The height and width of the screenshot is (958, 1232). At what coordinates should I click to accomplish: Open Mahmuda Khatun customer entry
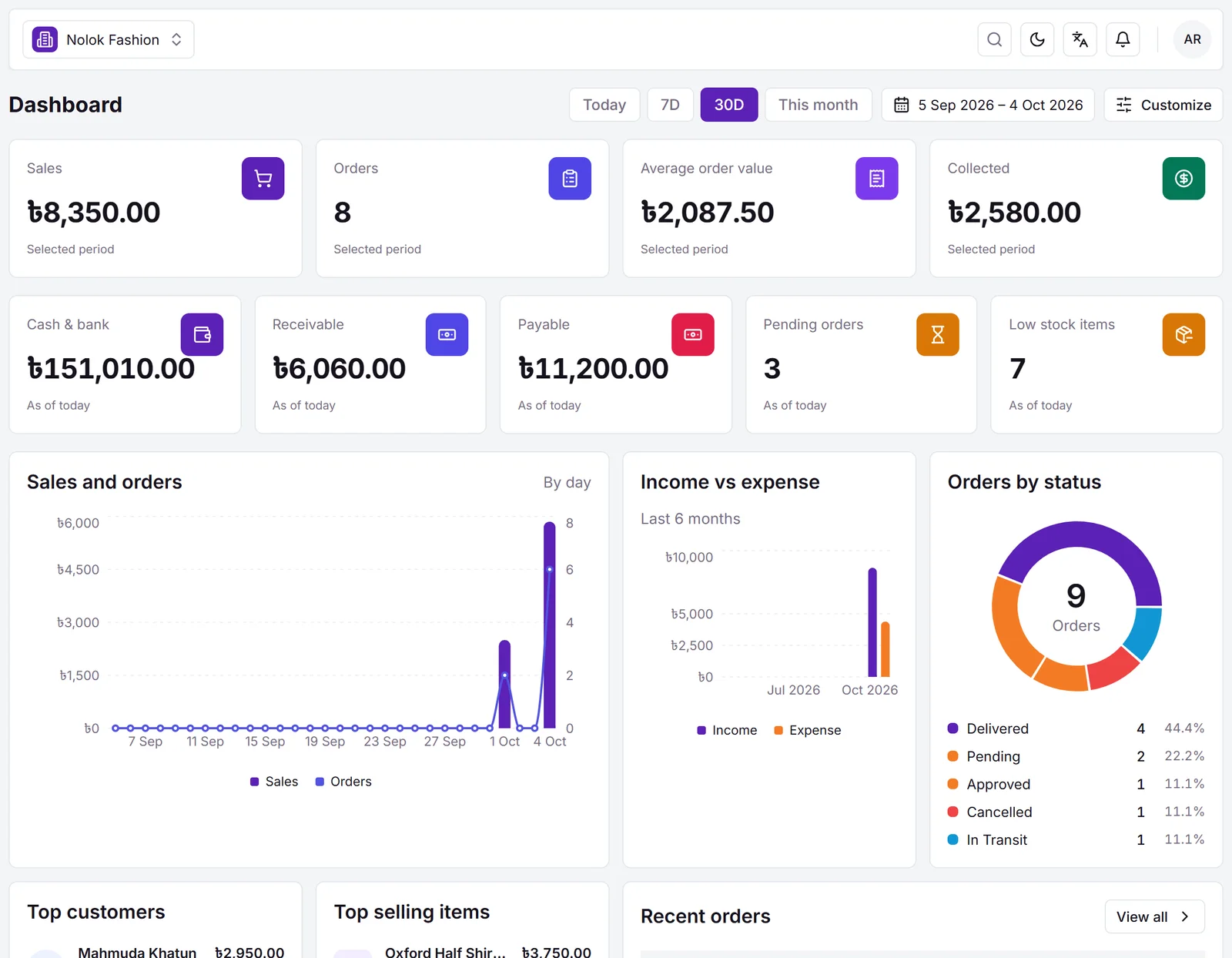[x=156, y=952]
